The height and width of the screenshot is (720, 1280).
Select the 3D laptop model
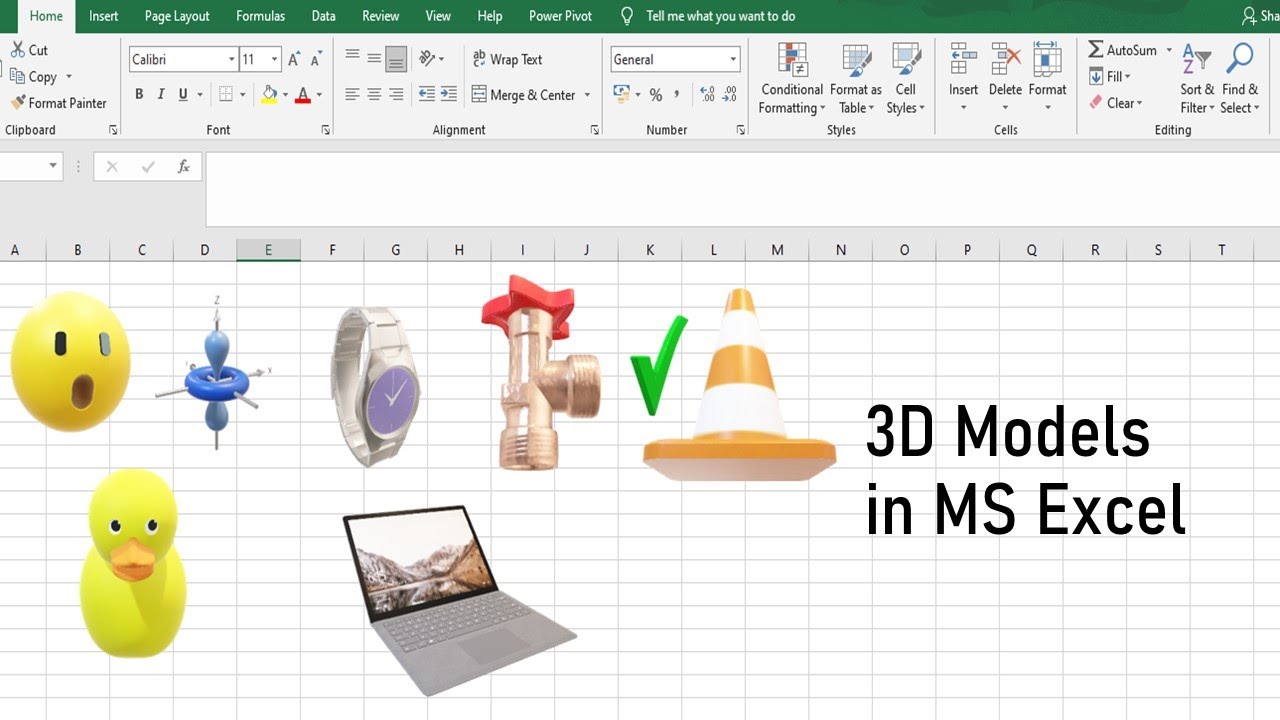coord(459,600)
